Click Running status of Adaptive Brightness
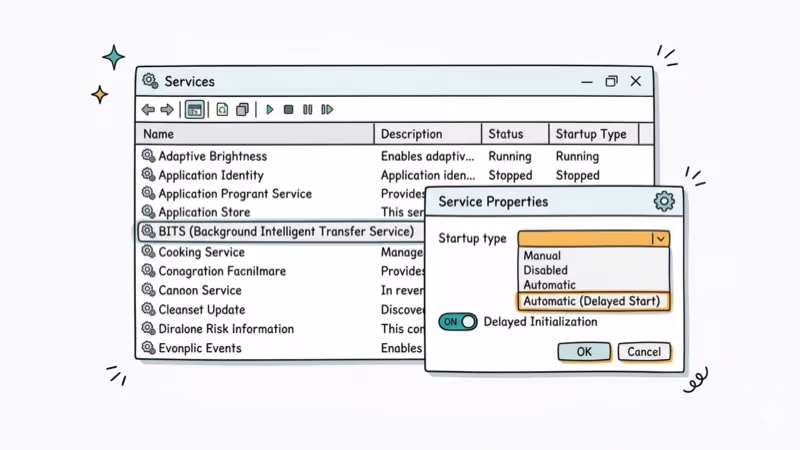 click(x=510, y=156)
